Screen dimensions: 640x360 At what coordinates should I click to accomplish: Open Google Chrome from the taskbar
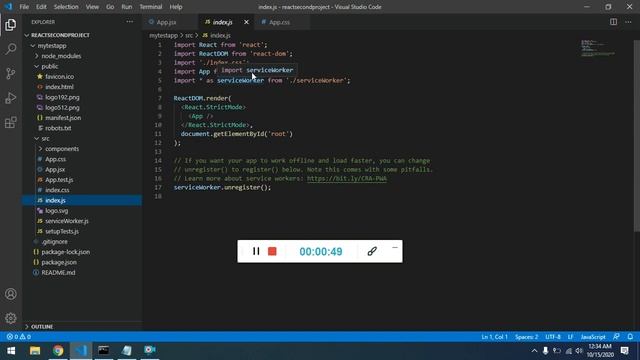coord(58,351)
